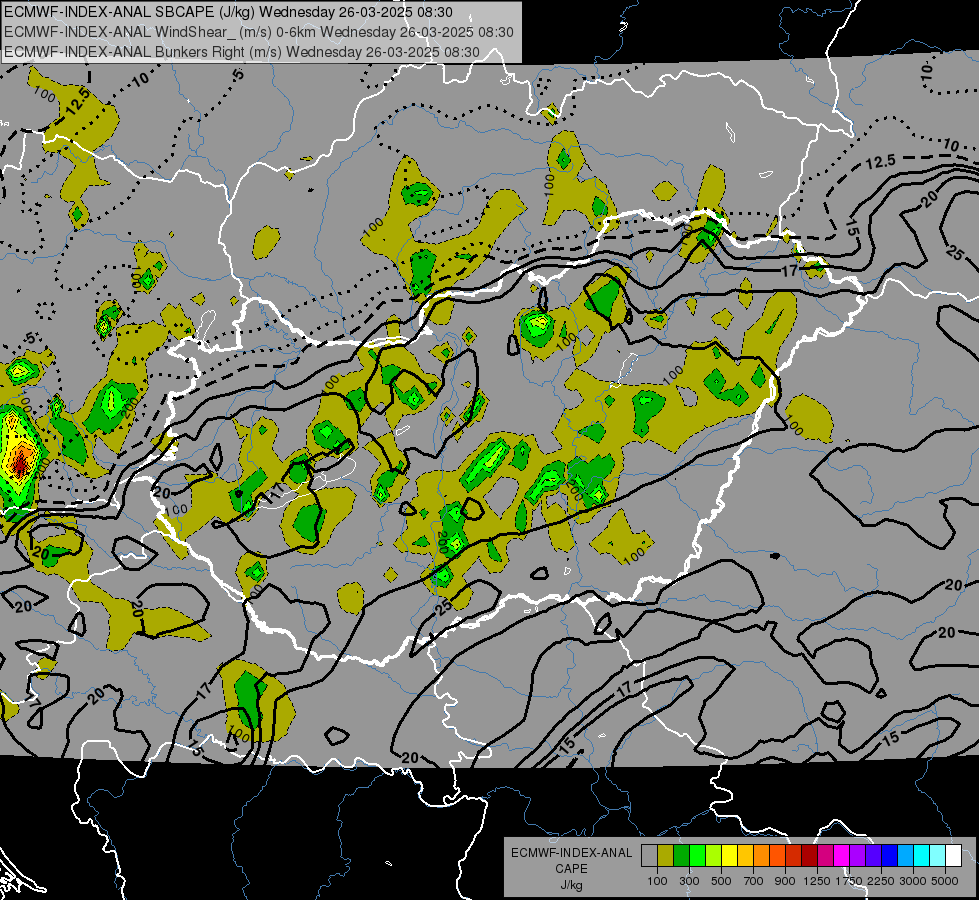Image resolution: width=979 pixels, height=900 pixels.
Task: Pick the amber legend swatch
Action: pyautogui.click(x=745, y=856)
